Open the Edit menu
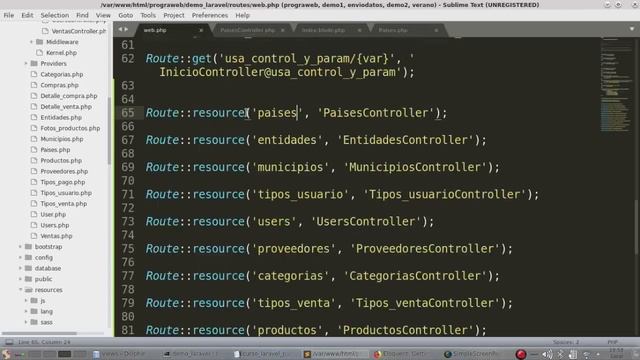 27,15
